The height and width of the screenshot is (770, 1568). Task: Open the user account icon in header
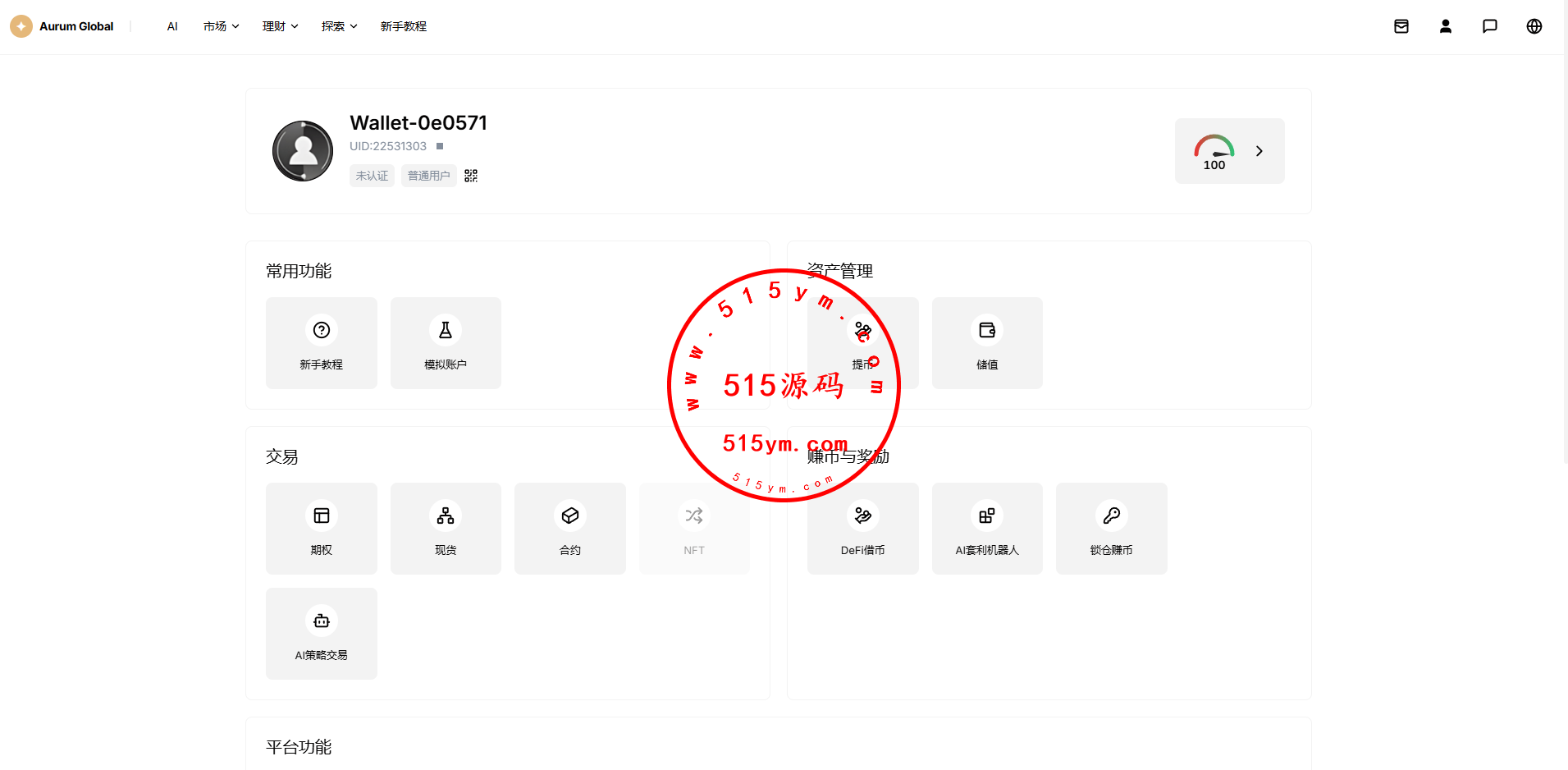(x=1446, y=26)
